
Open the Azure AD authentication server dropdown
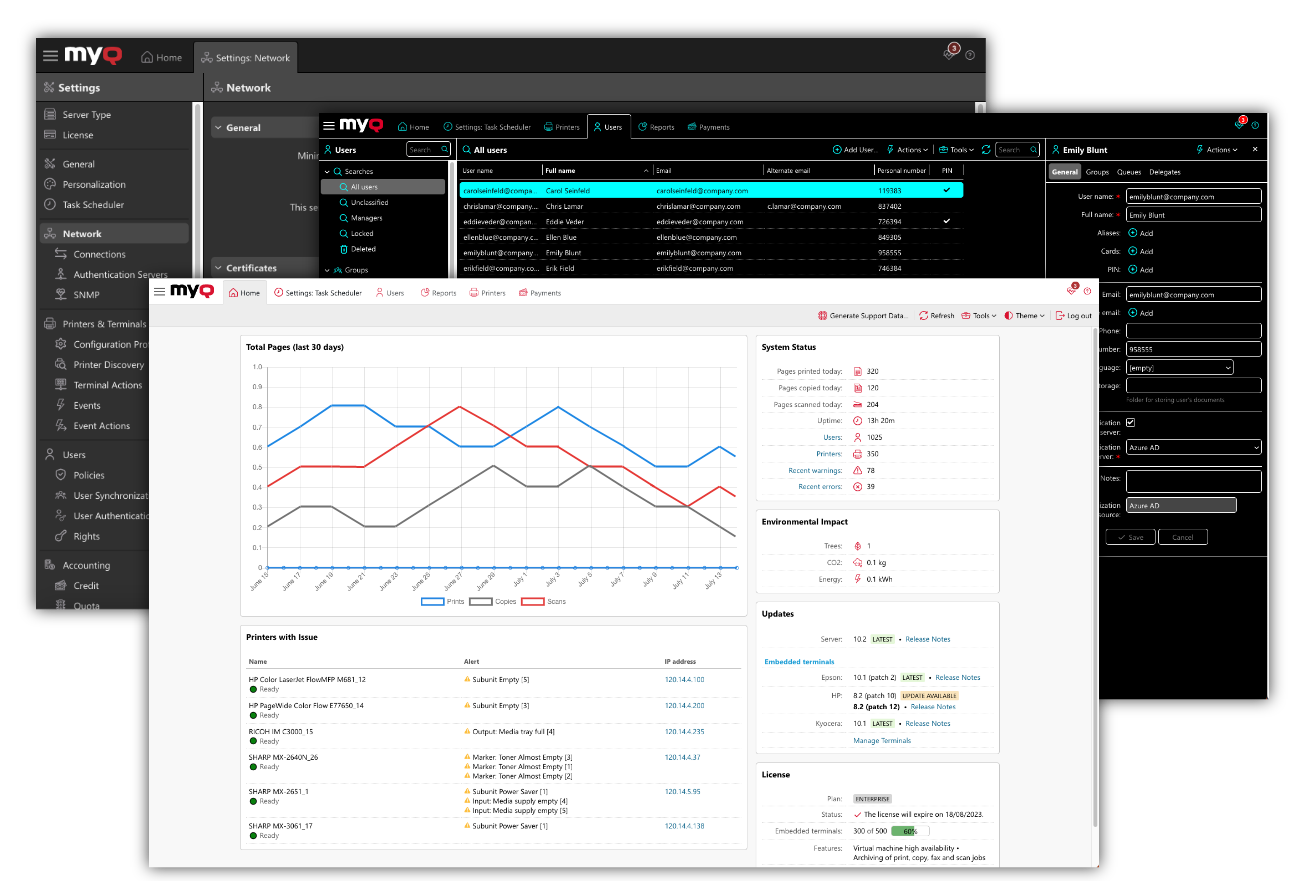click(1193, 447)
